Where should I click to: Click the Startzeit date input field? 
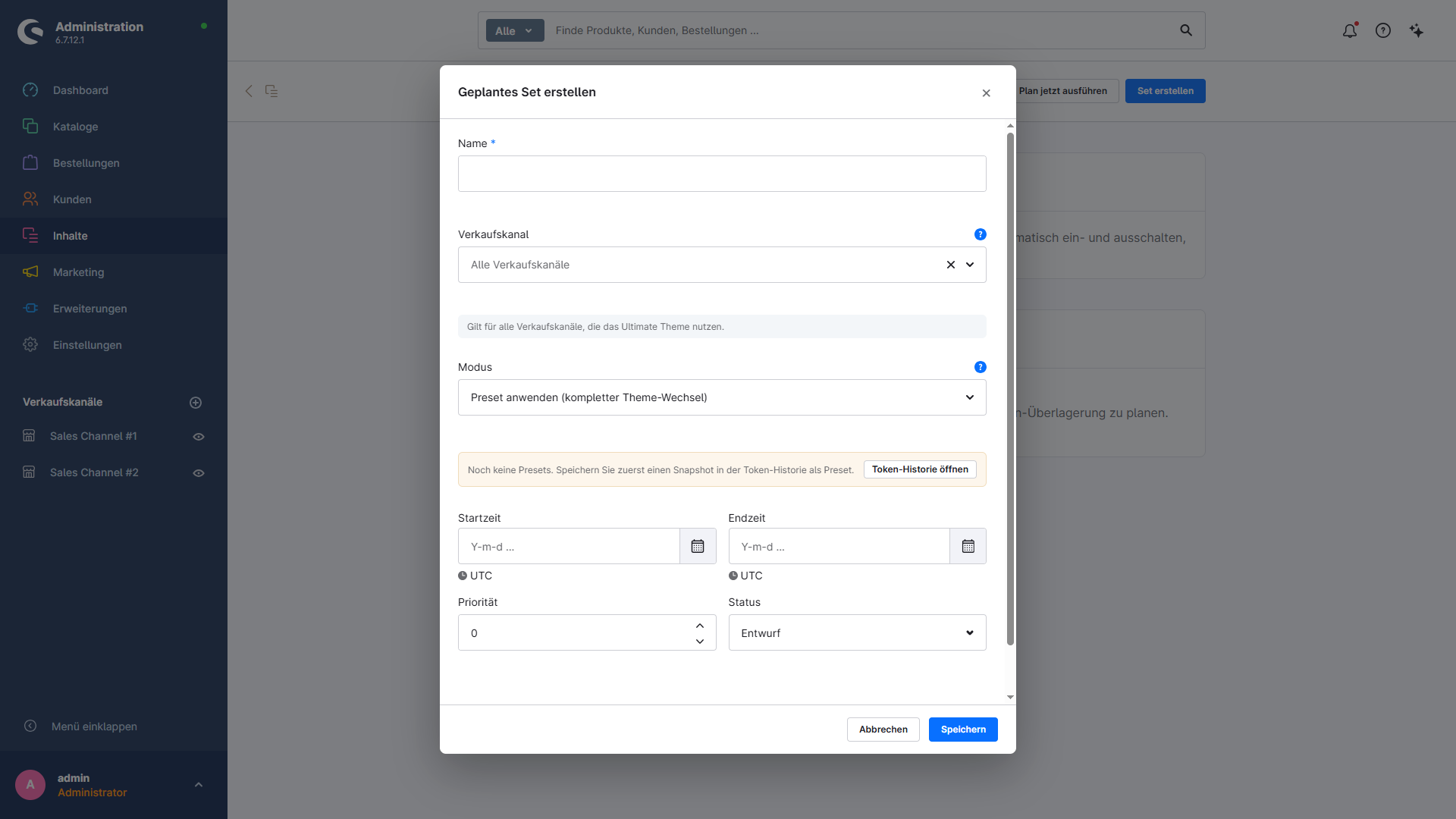[569, 546]
